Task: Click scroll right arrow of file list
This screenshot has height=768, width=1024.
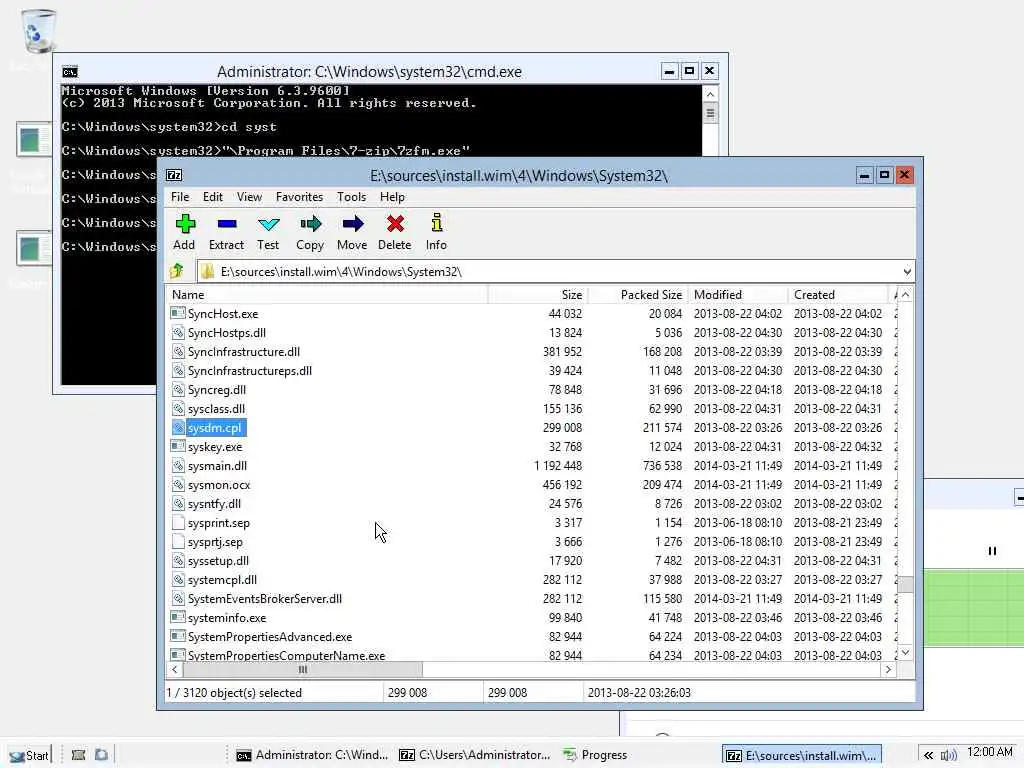Action: (888, 669)
